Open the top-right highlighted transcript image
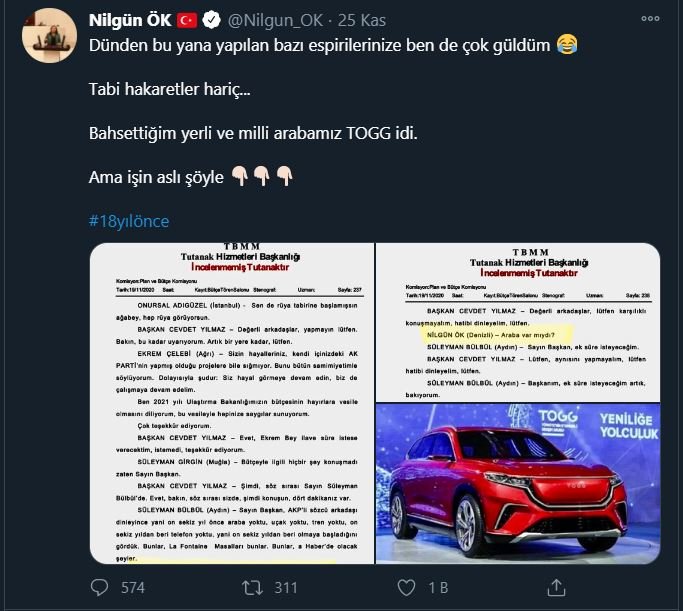The height and width of the screenshot is (611, 683). [x=518, y=322]
